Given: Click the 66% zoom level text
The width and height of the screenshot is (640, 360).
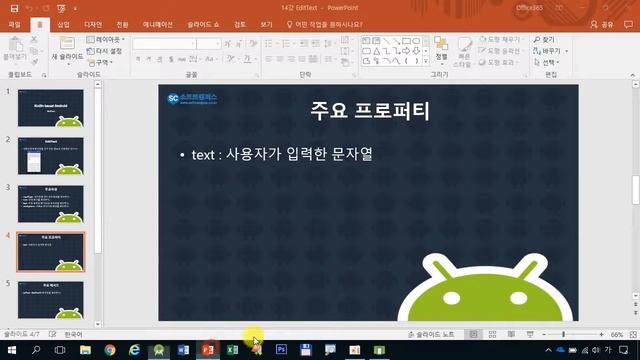Looking at the screenshot, I should point(616,334).
